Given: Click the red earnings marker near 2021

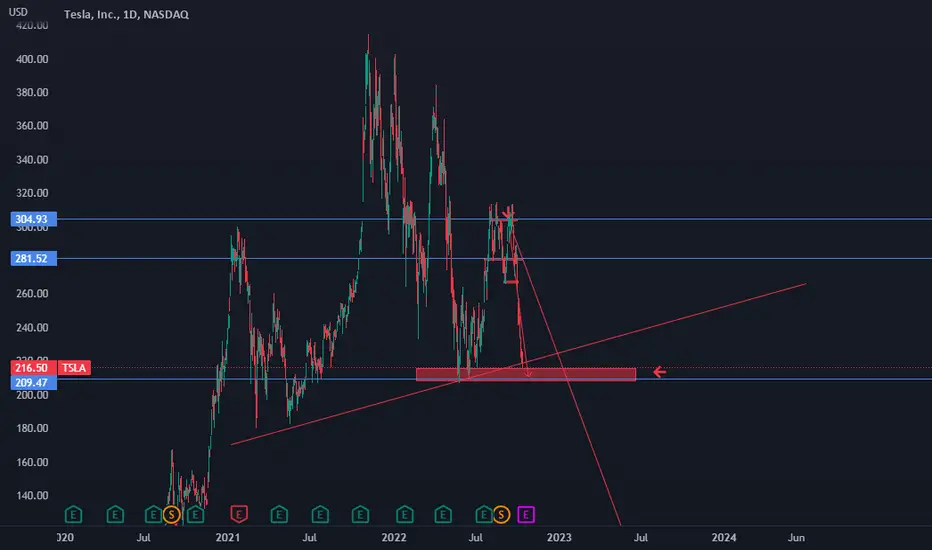Looking at the screenshot, I should pos(239,514).
